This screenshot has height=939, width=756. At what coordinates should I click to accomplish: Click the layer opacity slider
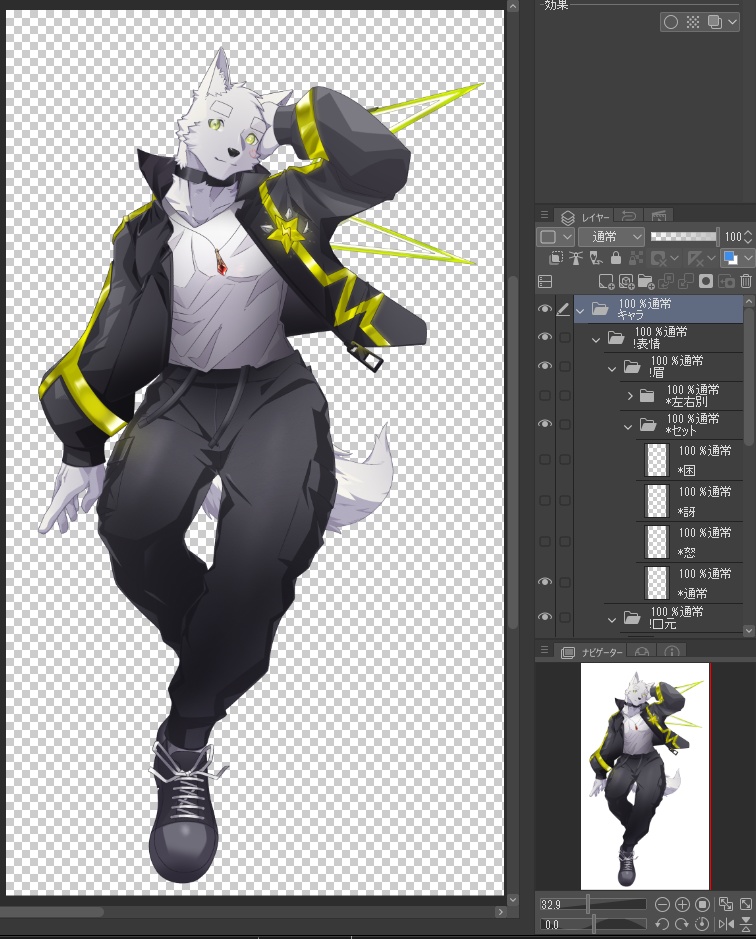[684, 237]
